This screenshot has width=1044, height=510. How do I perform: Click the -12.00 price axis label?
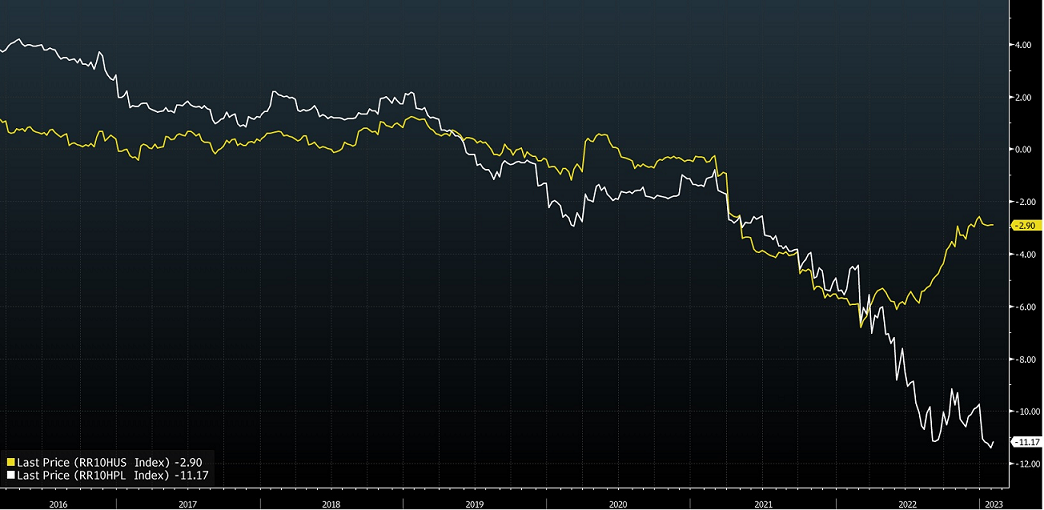click(1022, 464)
